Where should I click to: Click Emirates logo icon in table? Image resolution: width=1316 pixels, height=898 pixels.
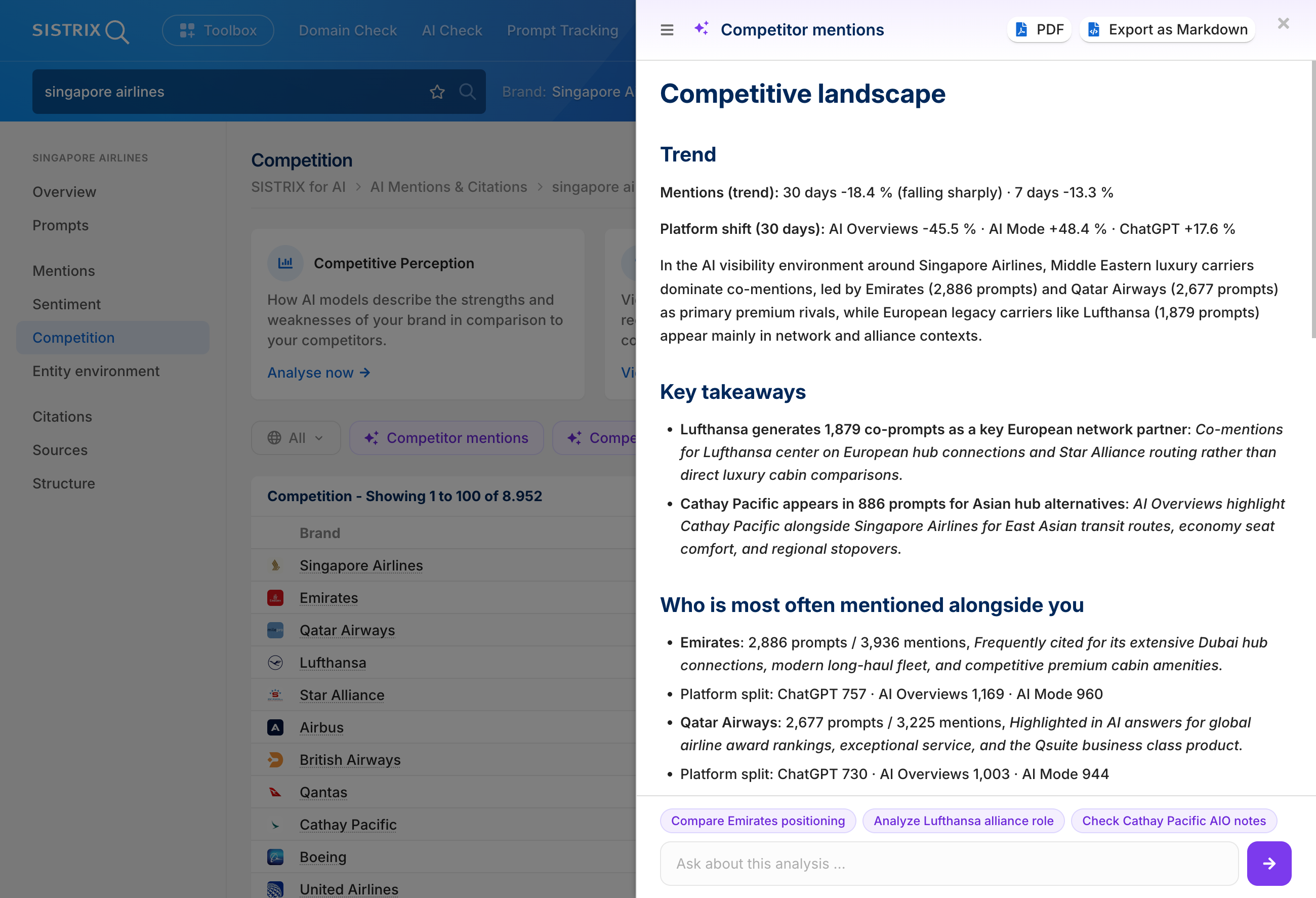coord(275,597)
